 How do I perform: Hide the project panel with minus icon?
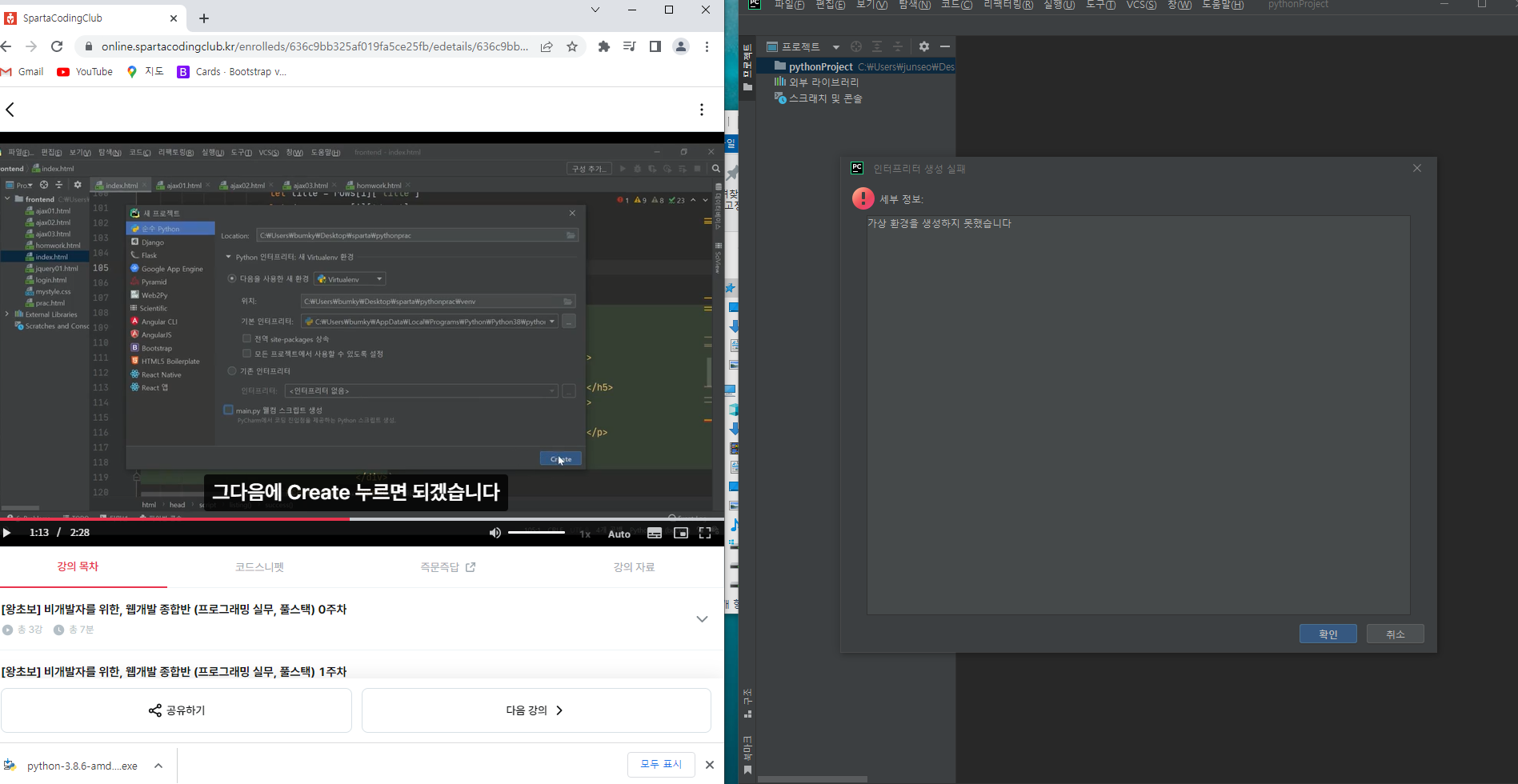pyautogui.click(x=945, y=46)
